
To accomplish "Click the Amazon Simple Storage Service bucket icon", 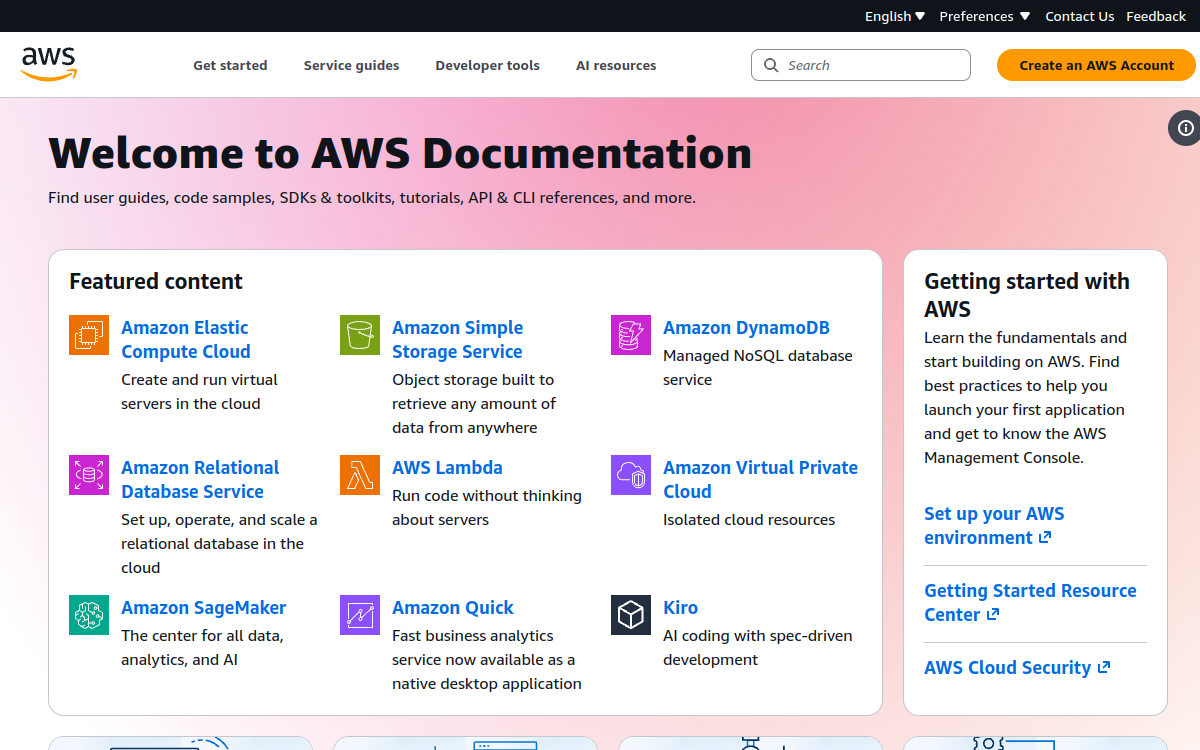I will (360, 335).
